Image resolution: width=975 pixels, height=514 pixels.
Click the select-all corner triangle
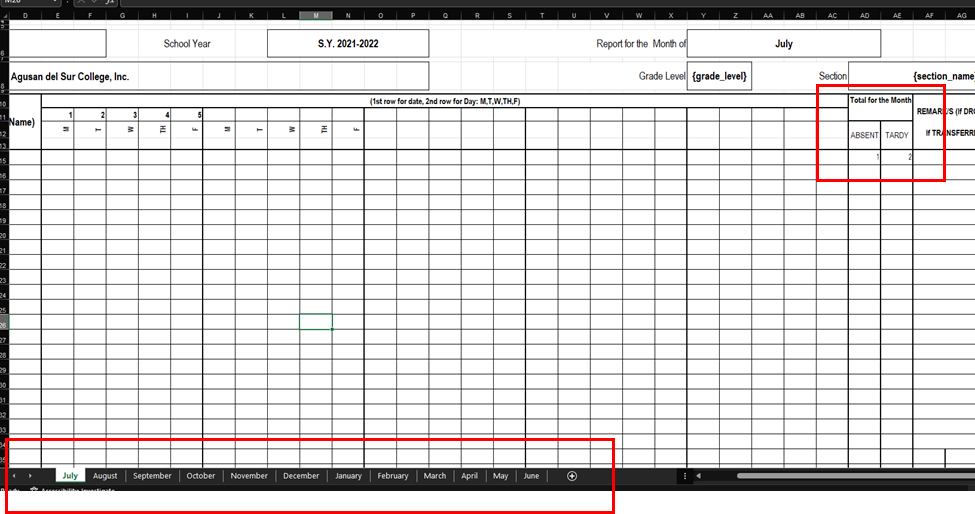point(4,16)
